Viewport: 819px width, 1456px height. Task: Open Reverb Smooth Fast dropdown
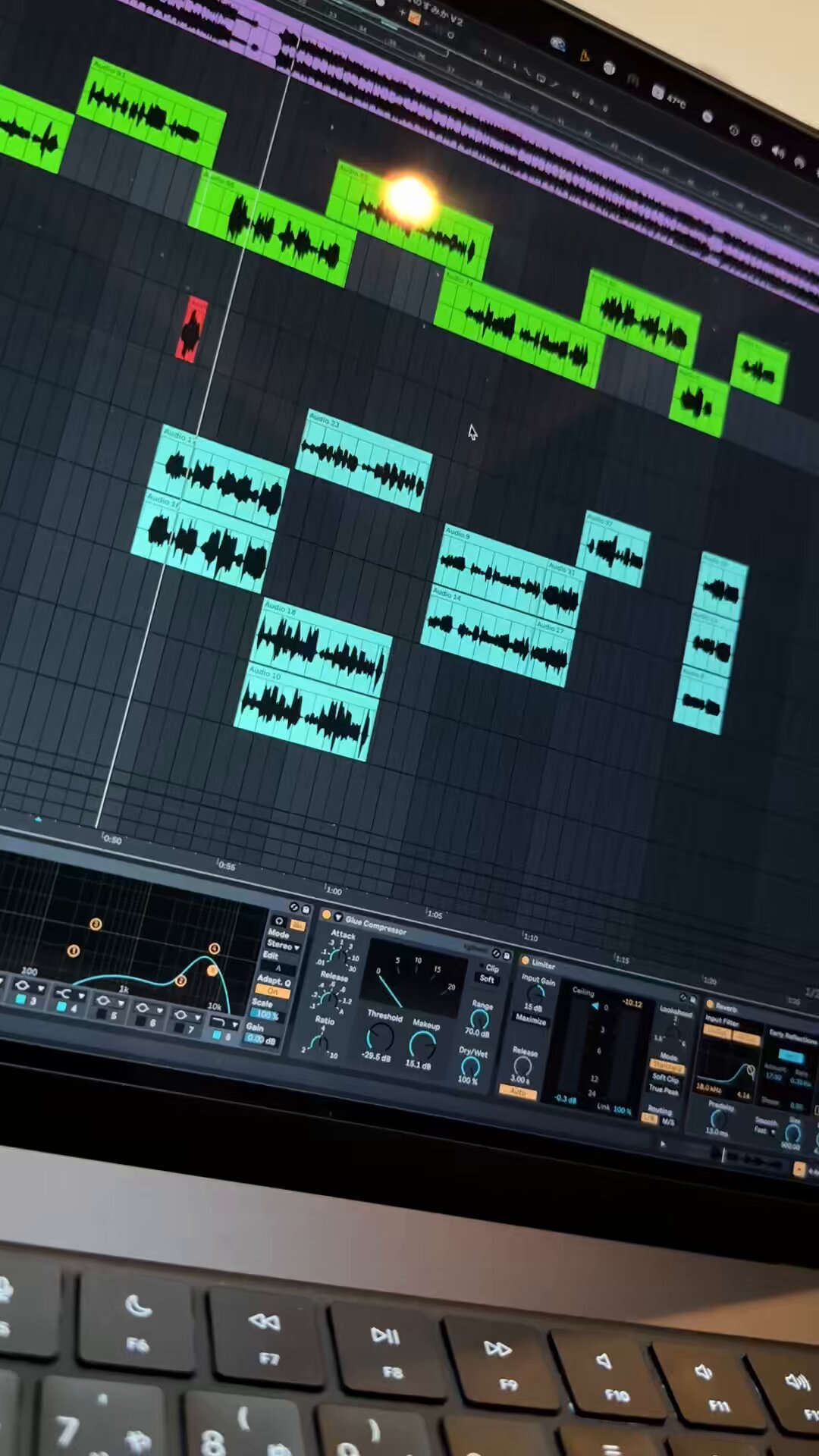766,1131
